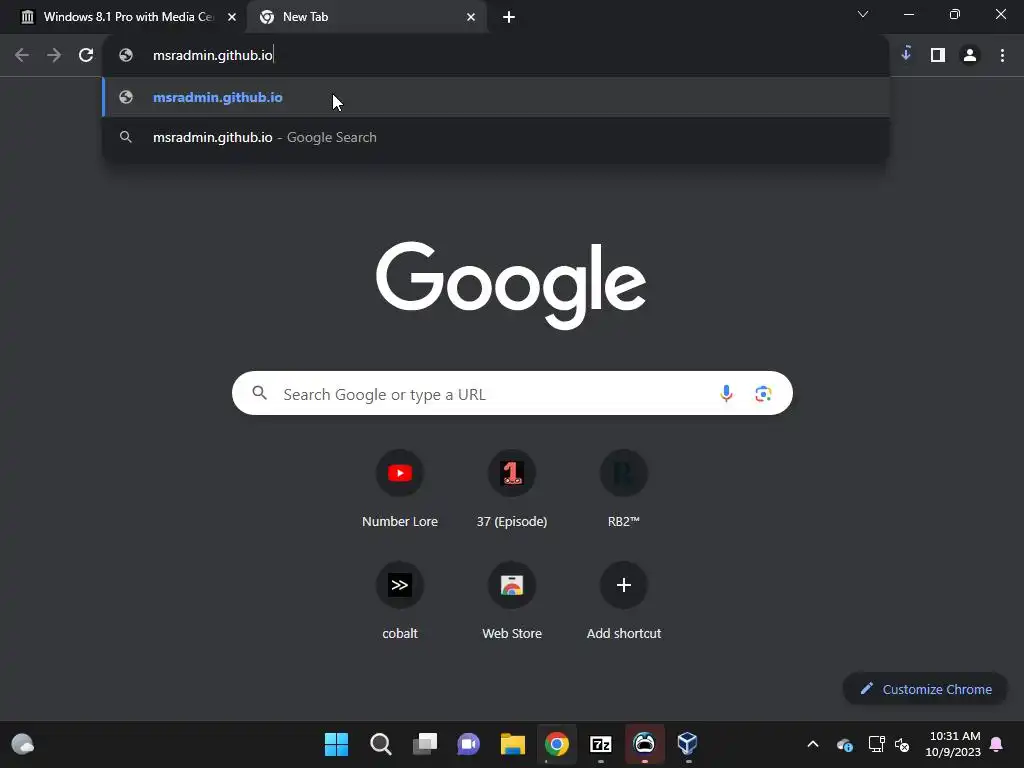This screenshot has width=1024, height=768.
Task: Close the Windows 8.1 Pro tab
Action: coord(232,17)
